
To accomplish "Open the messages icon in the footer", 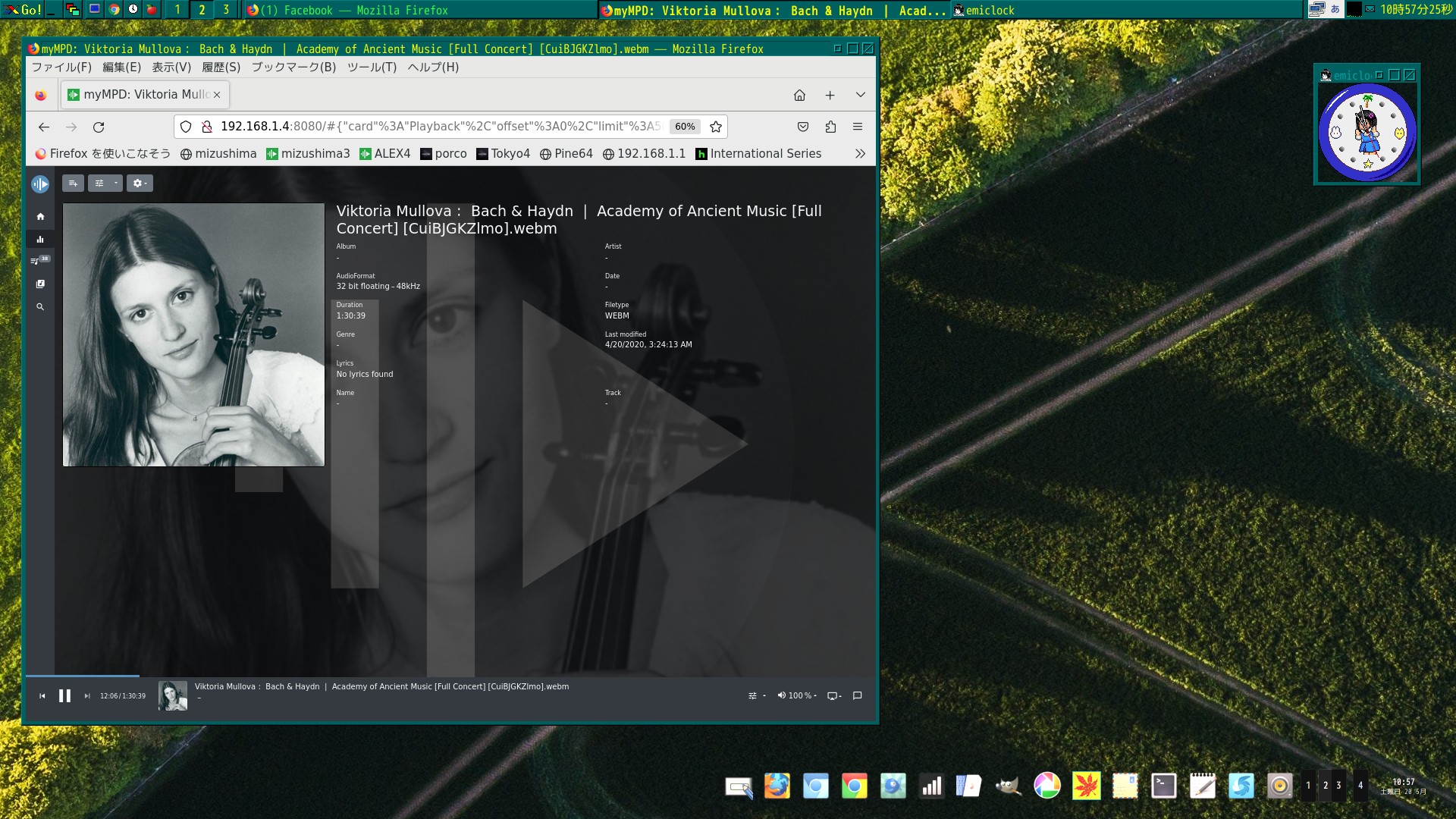I will pos(857,695).
